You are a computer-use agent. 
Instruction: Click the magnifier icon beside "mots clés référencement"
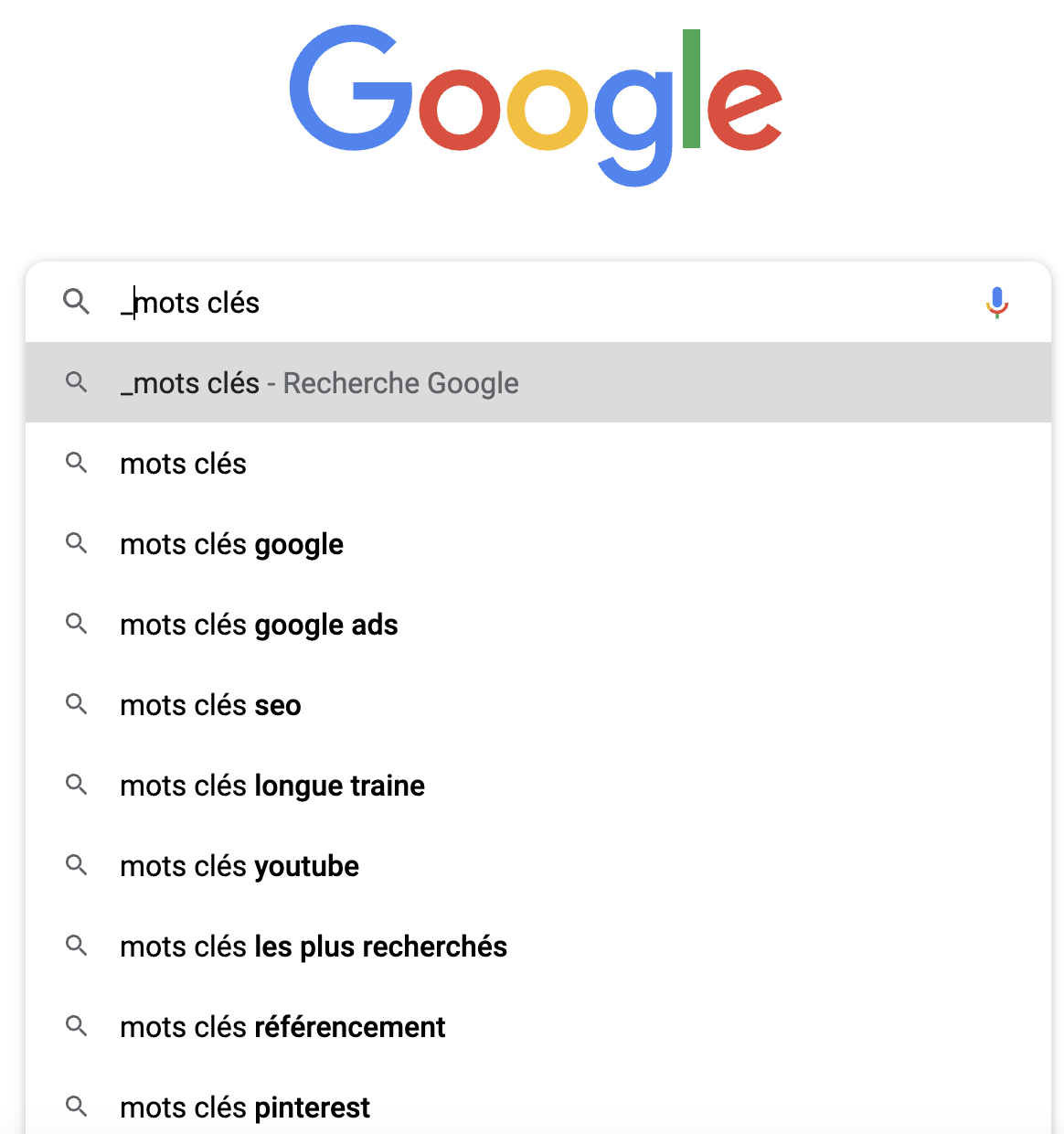tap(77, 1026)
